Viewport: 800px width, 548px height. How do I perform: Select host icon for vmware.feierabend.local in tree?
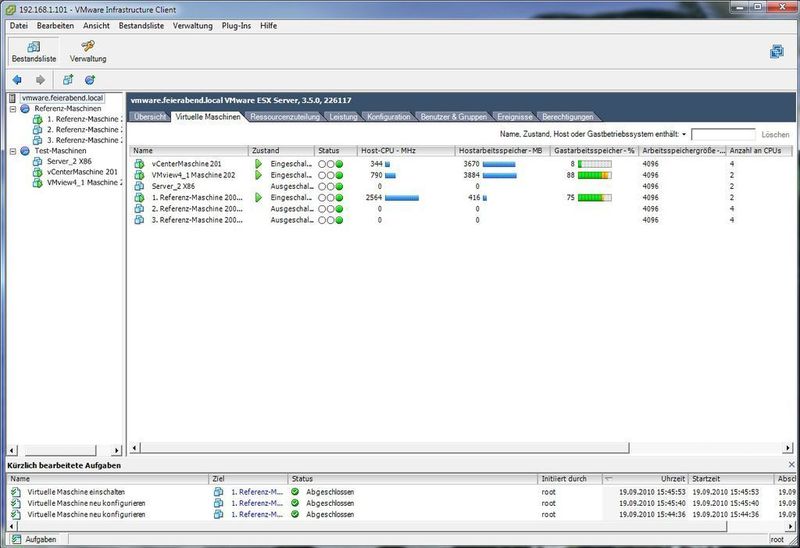13,98
